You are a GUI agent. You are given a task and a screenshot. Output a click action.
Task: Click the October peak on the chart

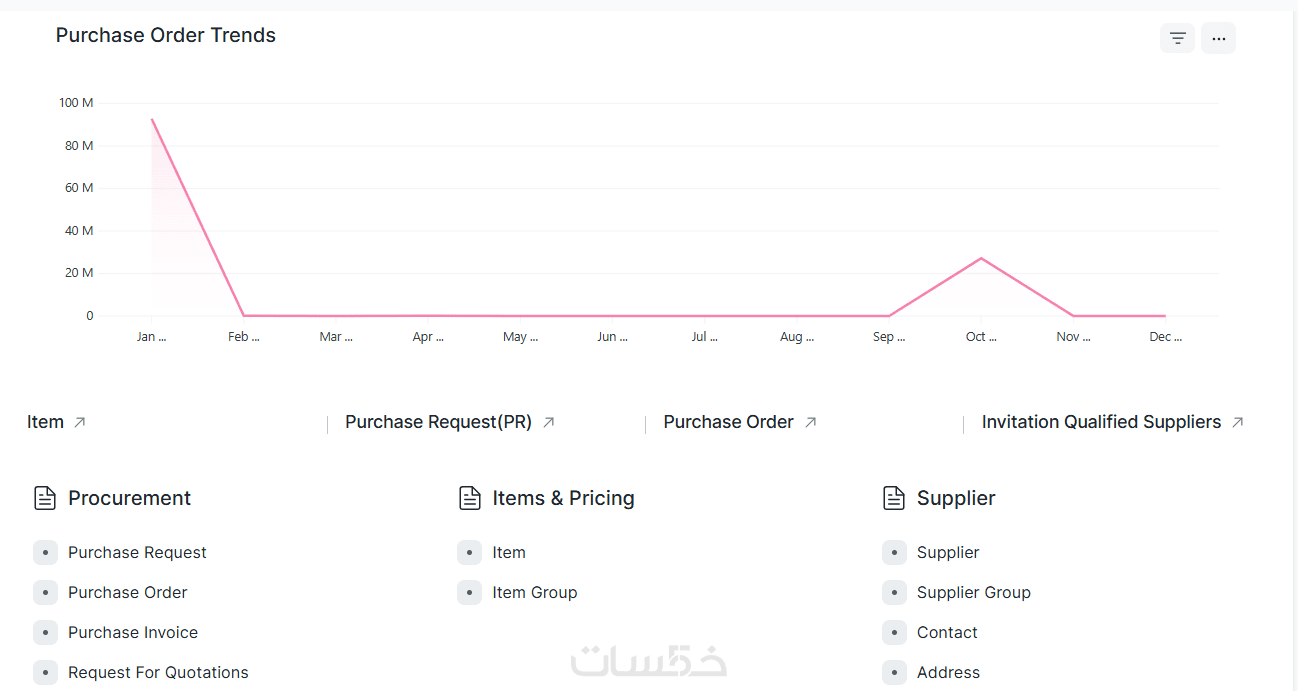click(981, 259)
